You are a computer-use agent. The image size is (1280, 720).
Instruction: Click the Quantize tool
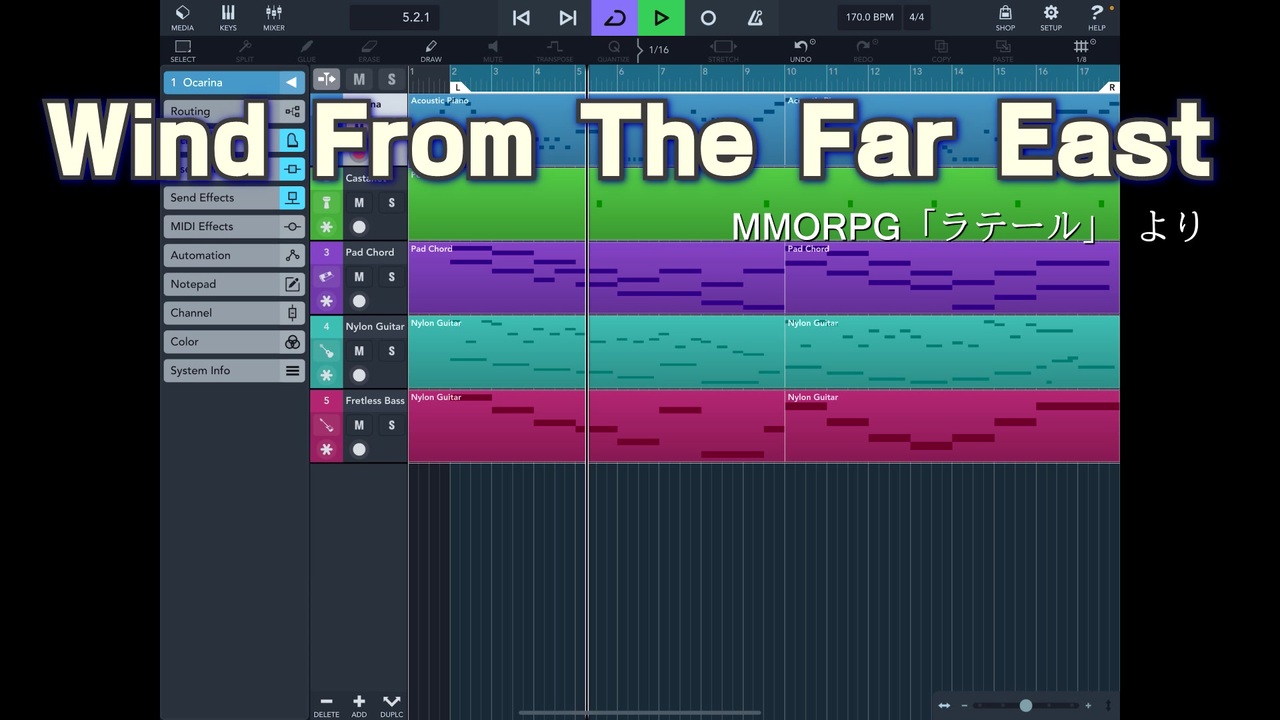tap(614, 51)
